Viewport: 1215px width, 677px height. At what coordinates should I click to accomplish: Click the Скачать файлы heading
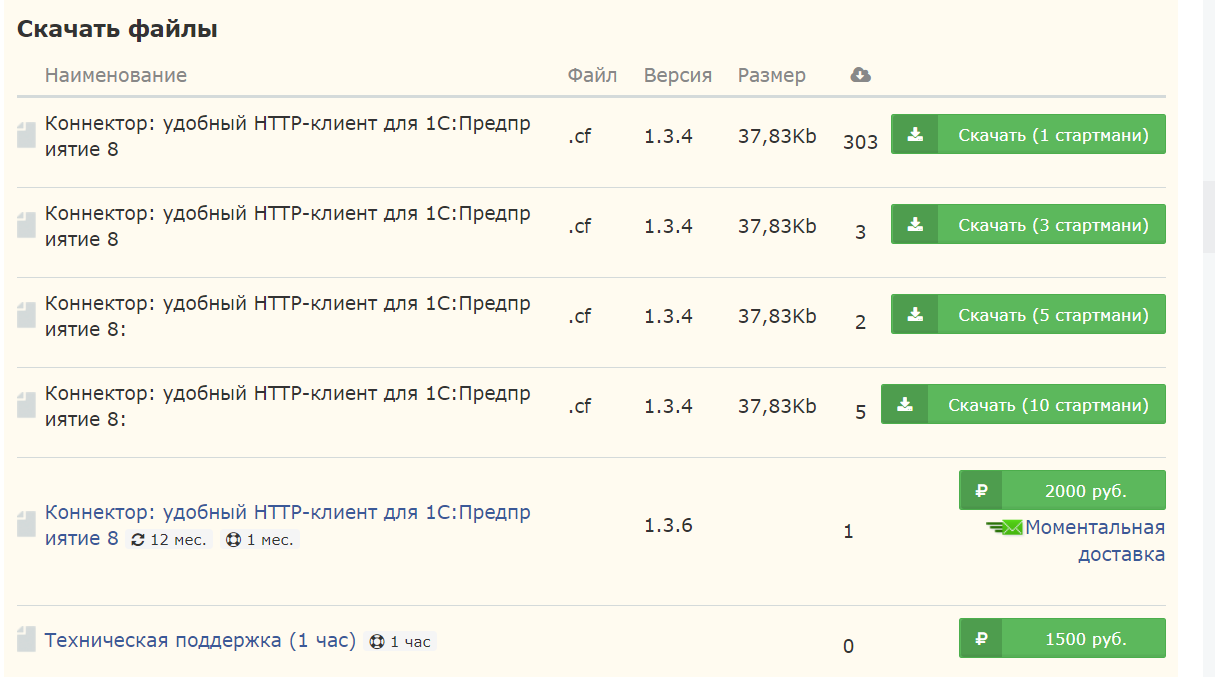[118, 29]
